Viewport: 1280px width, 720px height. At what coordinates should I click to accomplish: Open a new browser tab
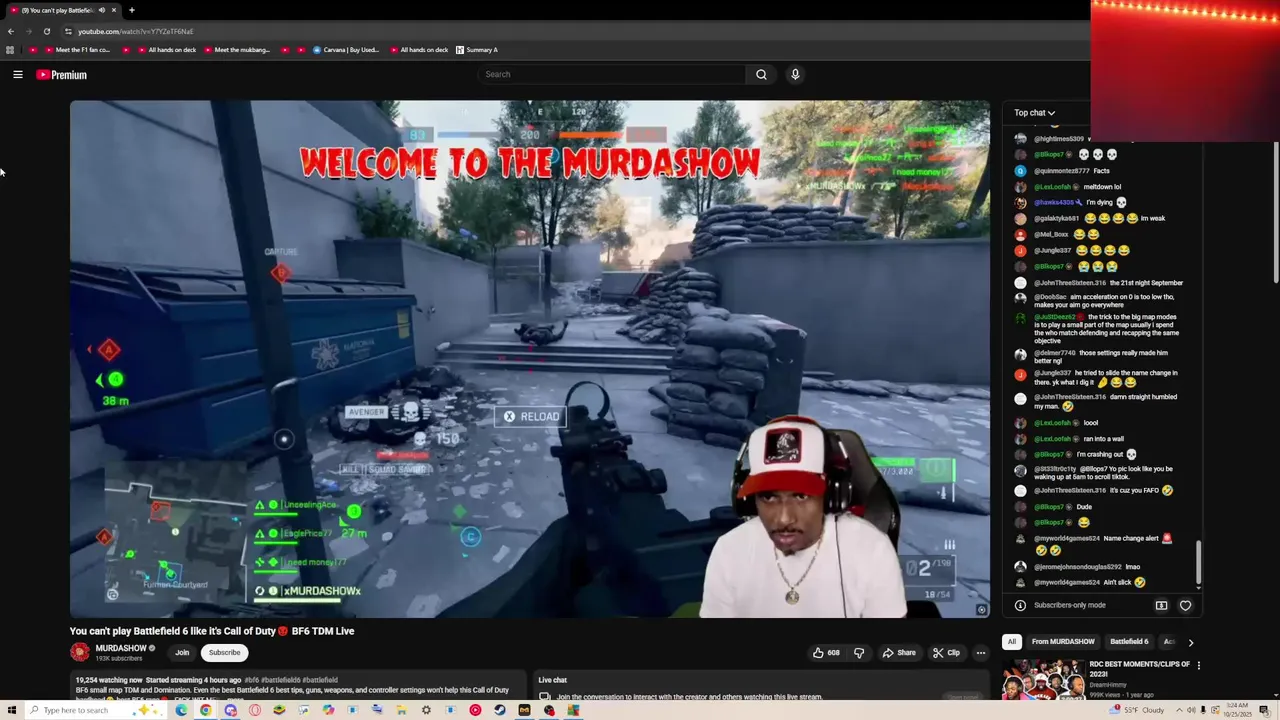[132, 10]
